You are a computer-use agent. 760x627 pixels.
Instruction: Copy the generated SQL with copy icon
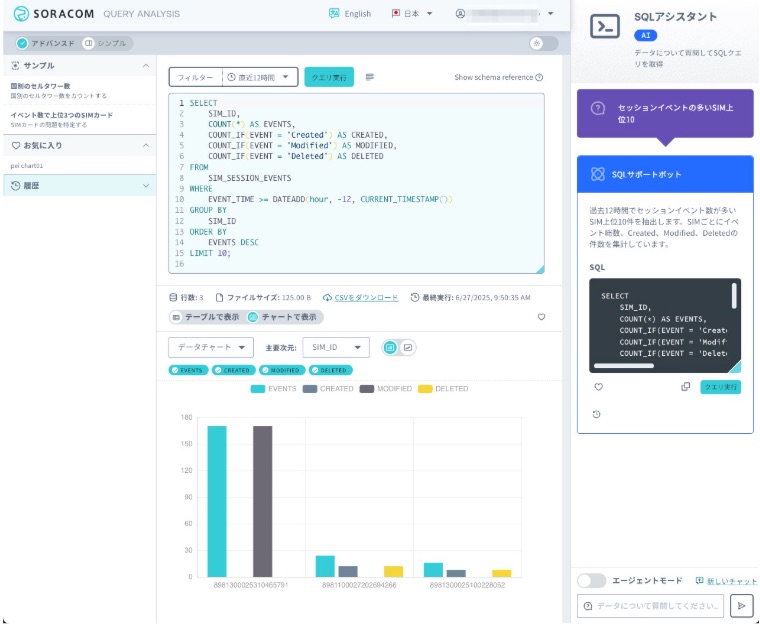pos(685,387)
